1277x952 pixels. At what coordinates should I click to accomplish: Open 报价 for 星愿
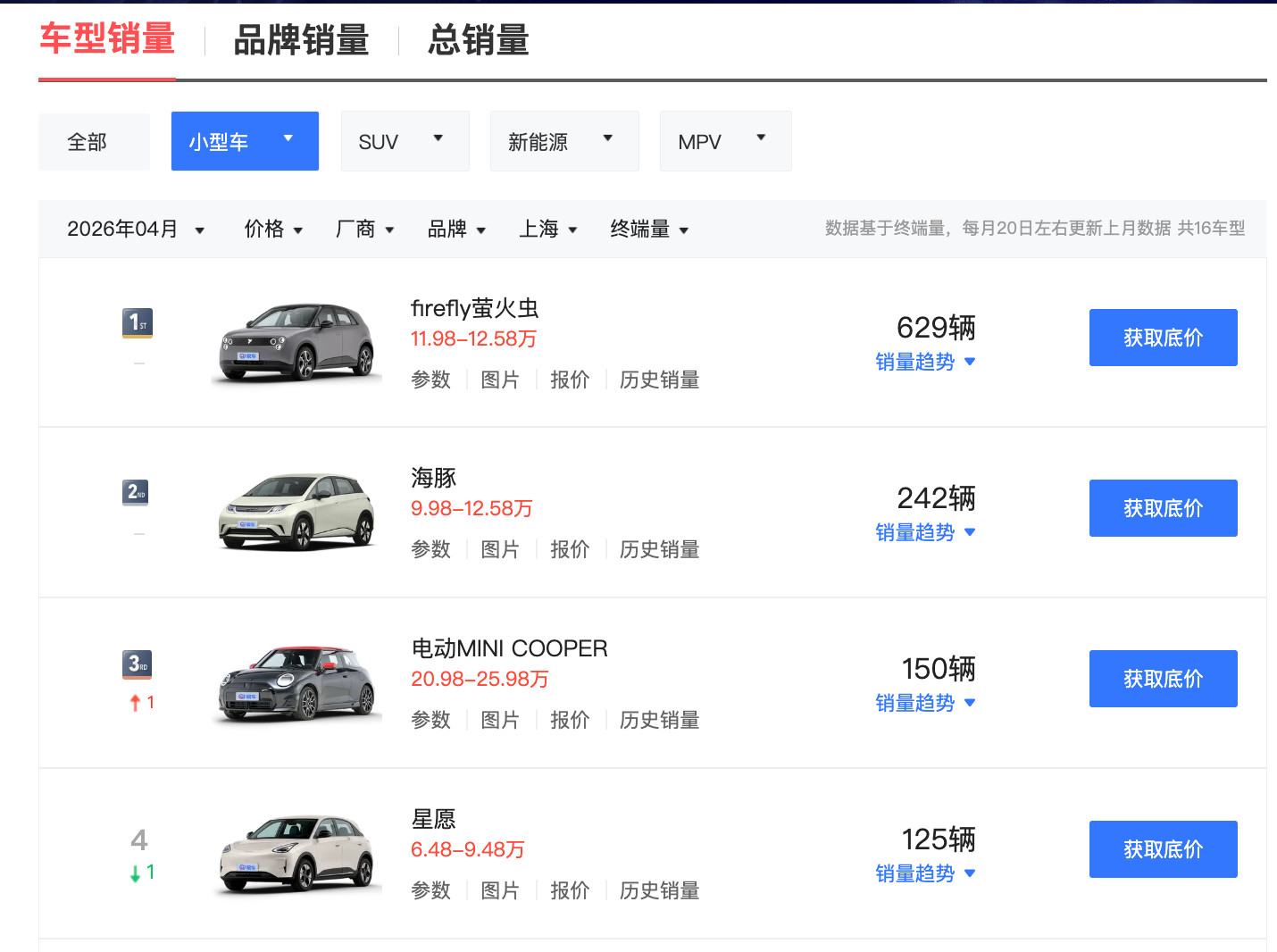570,890
